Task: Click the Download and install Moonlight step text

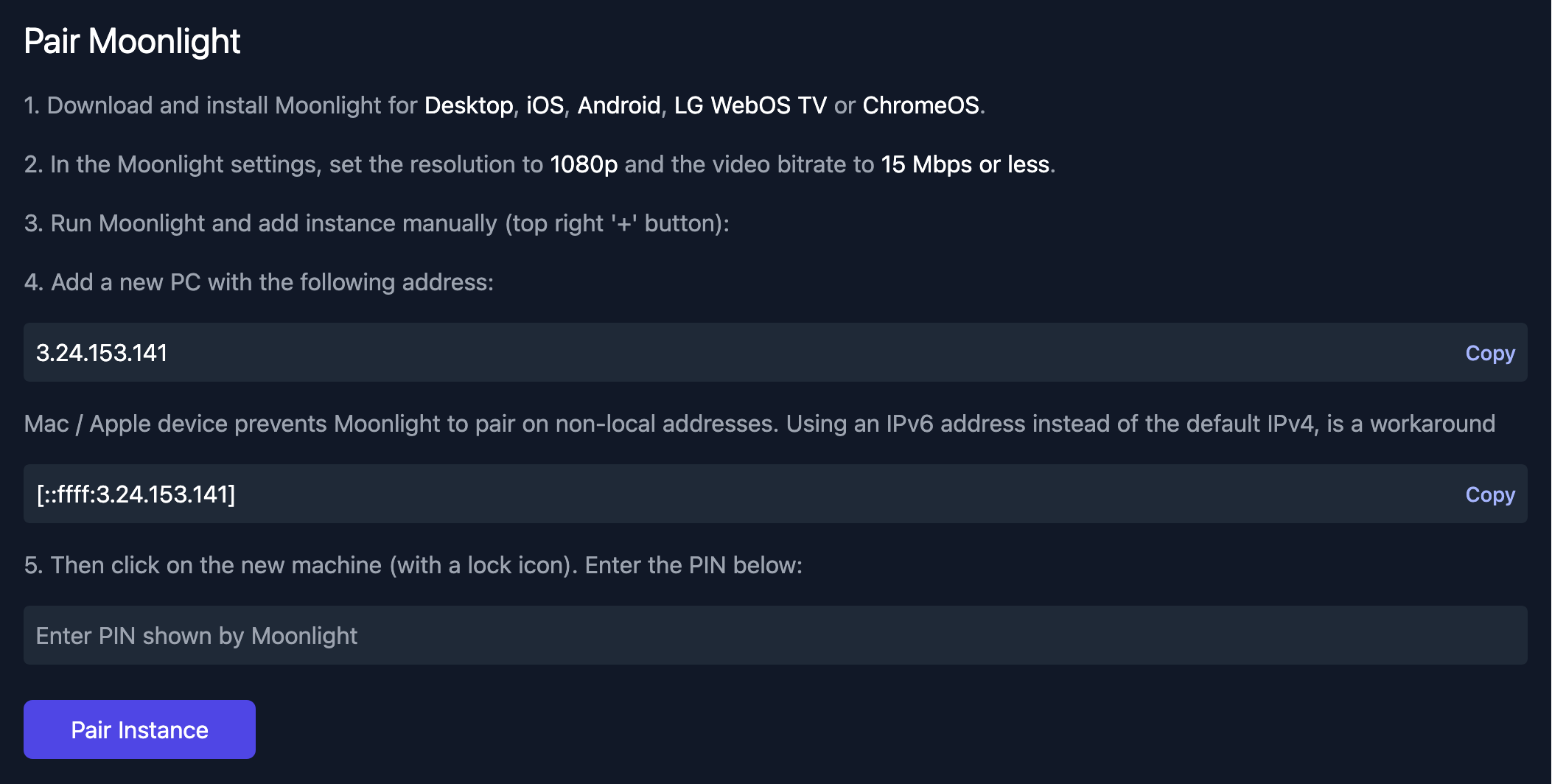Action: 221,105
